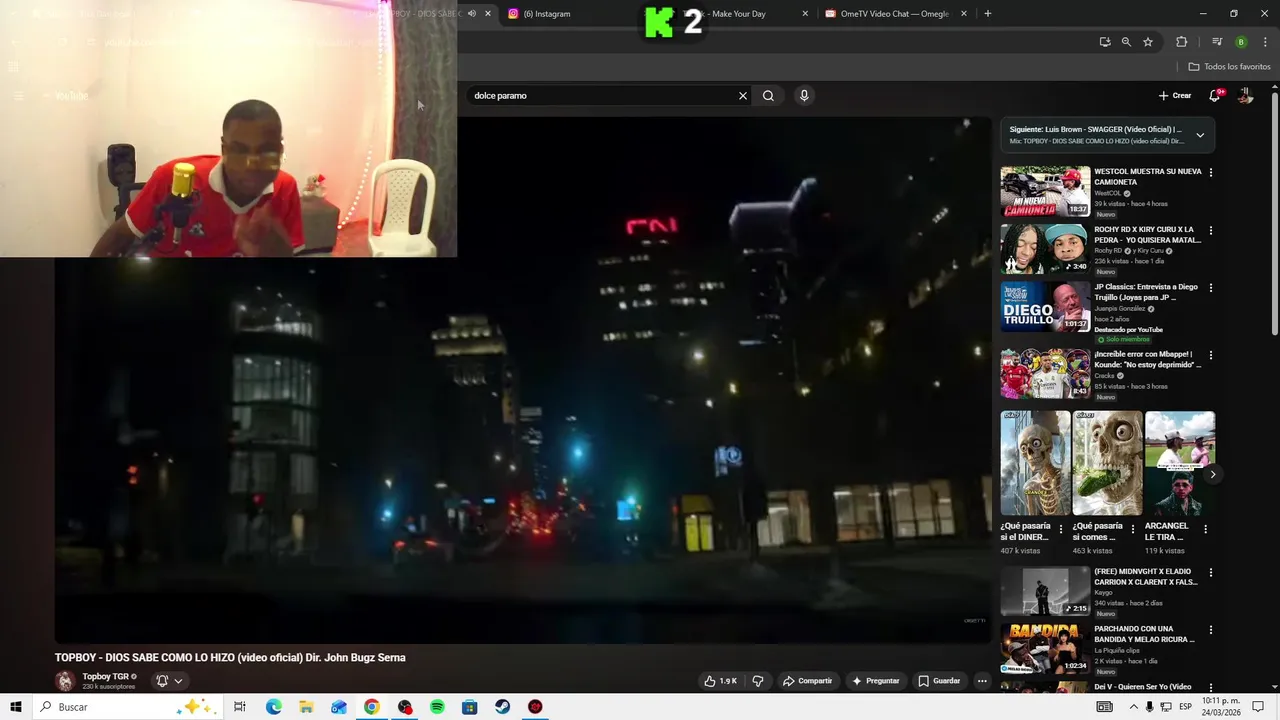Open the Chrome profile 'B' avatar
1280x720 pixels.
tap(1241, 42)
